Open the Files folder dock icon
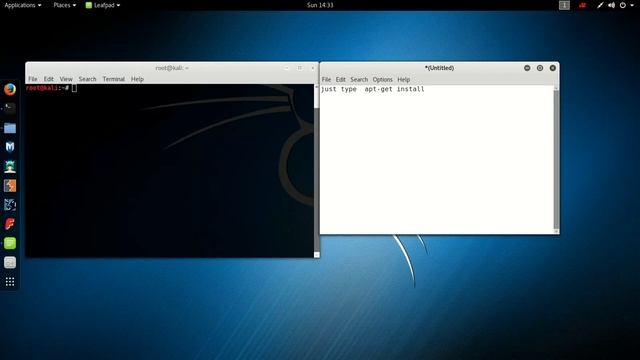The height and width of the screenshot is (360, 640). pyautogui.click(x=10, y=128)
